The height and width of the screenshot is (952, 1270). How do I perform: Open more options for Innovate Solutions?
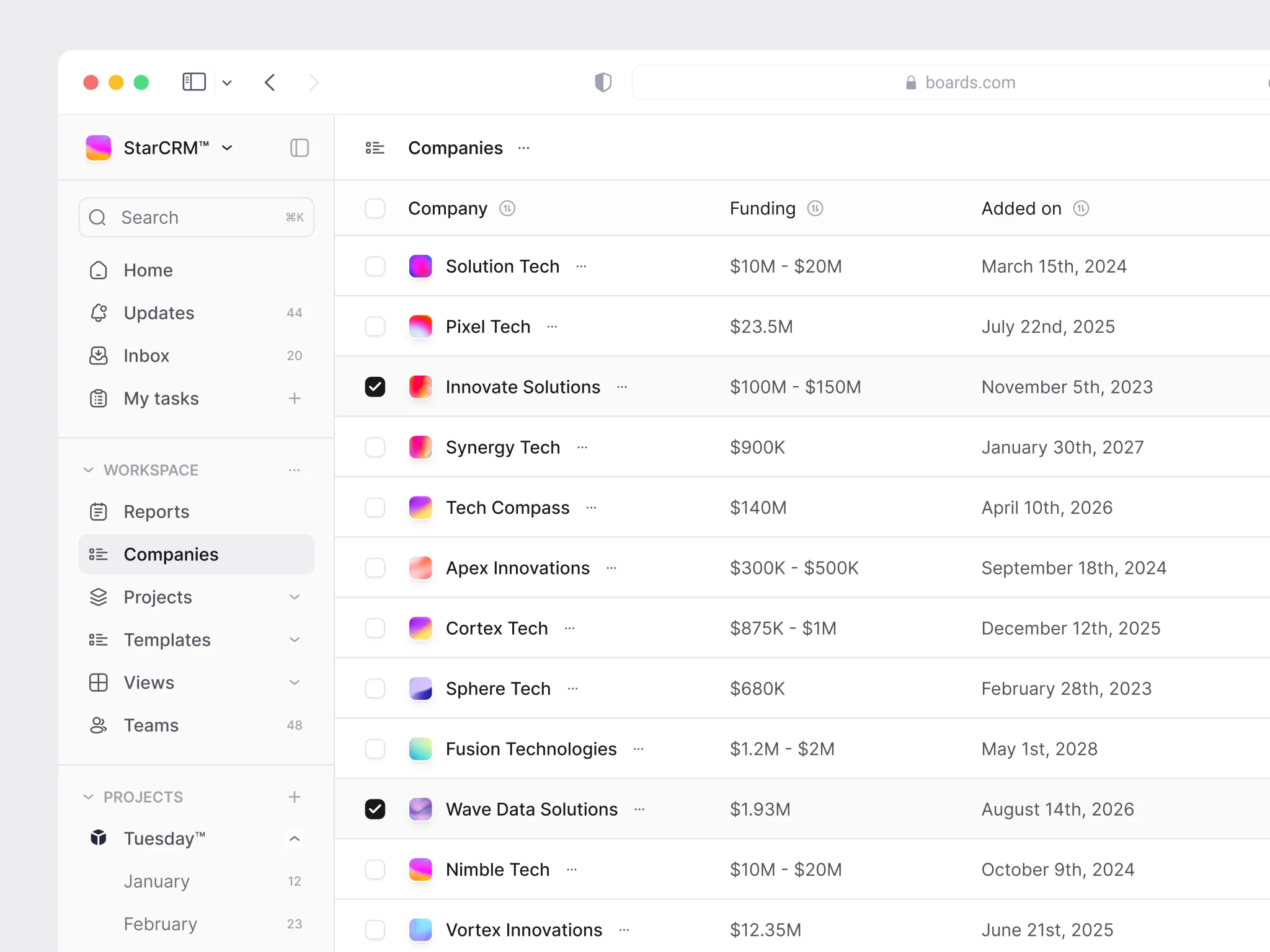pyautogui.click(x=622, y=387)
